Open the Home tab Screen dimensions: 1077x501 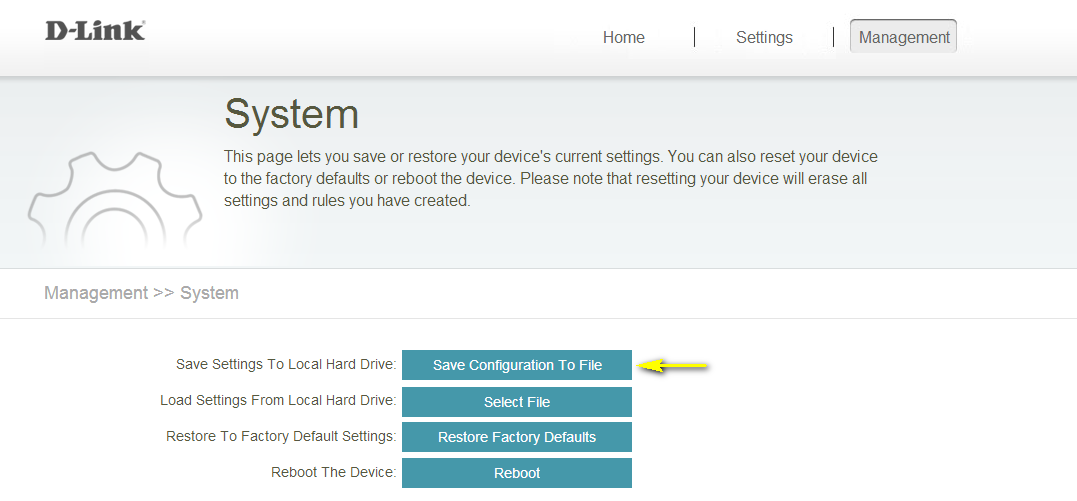[x=623, y=37]
